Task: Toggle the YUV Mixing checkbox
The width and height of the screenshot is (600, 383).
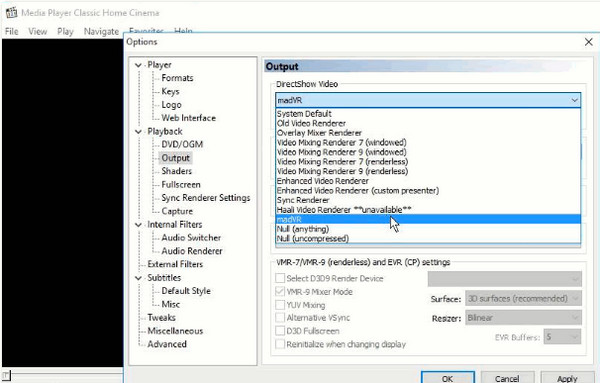Action: coord(280,305)
